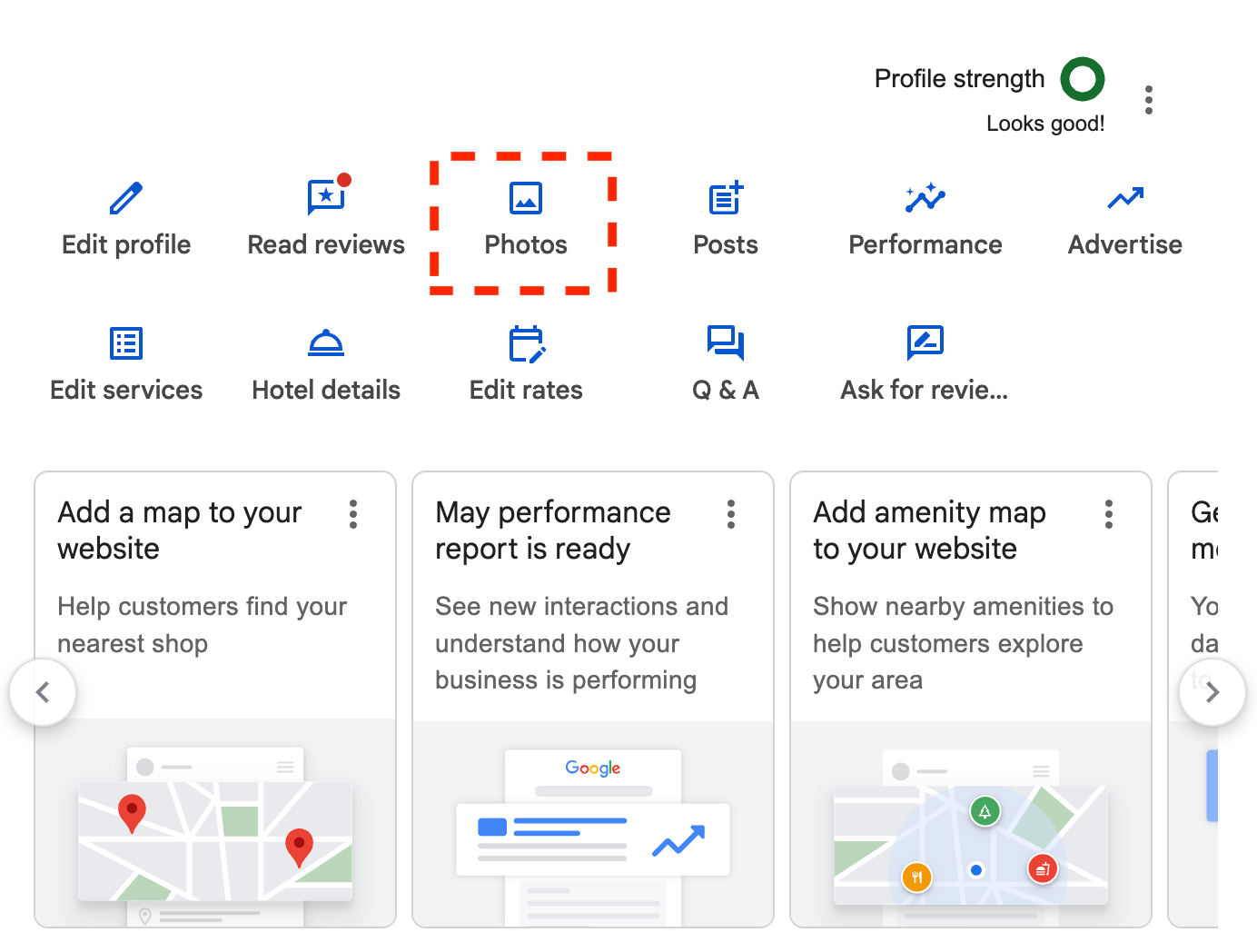The width and height of the screenshot is (1257, 952).
Task: Click the 'Edit profile' text label
Action: point(126,244)
